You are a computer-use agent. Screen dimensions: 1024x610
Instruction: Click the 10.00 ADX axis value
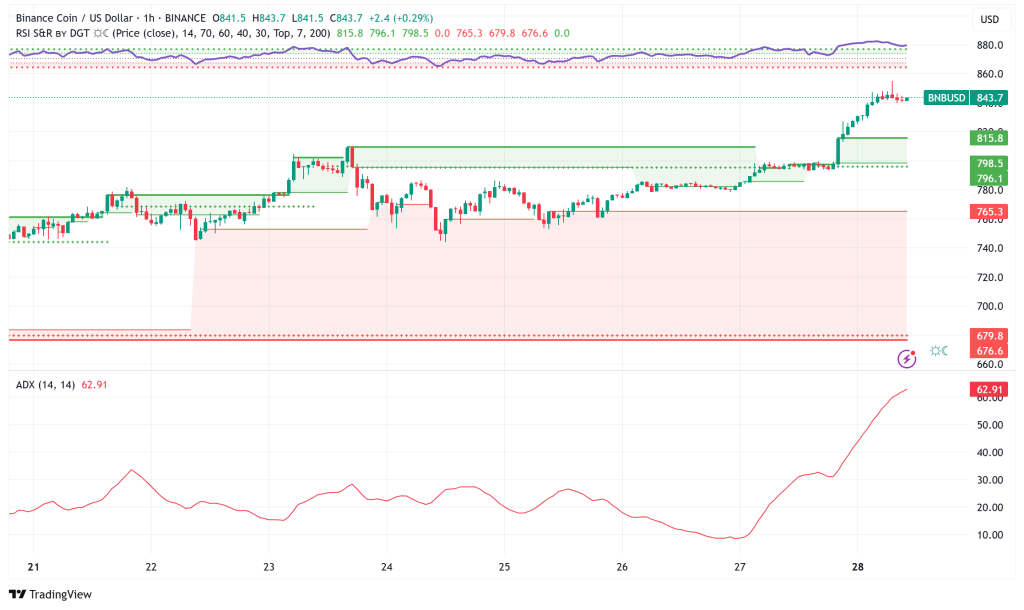[989, 535]
